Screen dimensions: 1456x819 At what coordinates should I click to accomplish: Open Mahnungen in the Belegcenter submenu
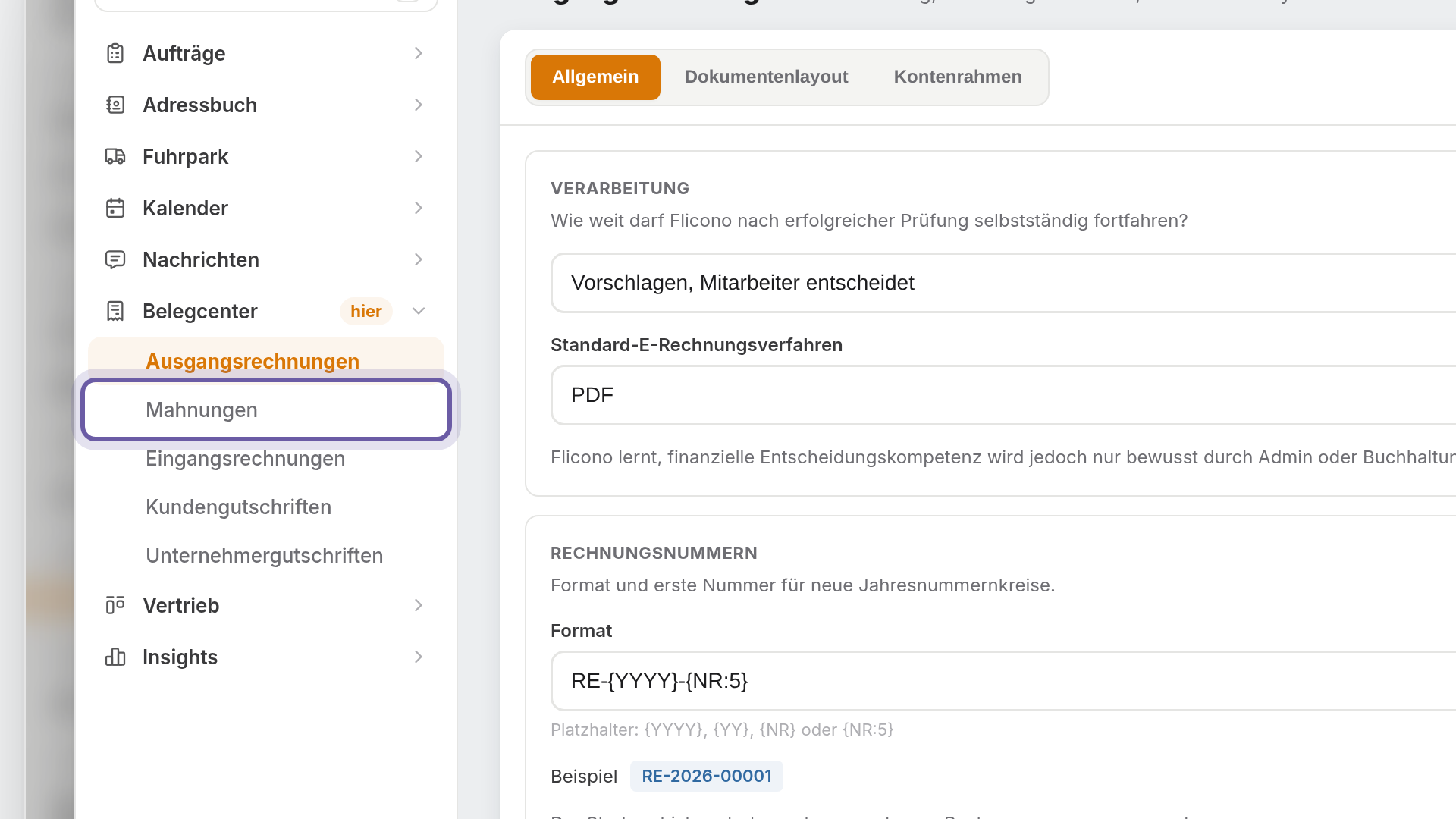coord(266,409)
